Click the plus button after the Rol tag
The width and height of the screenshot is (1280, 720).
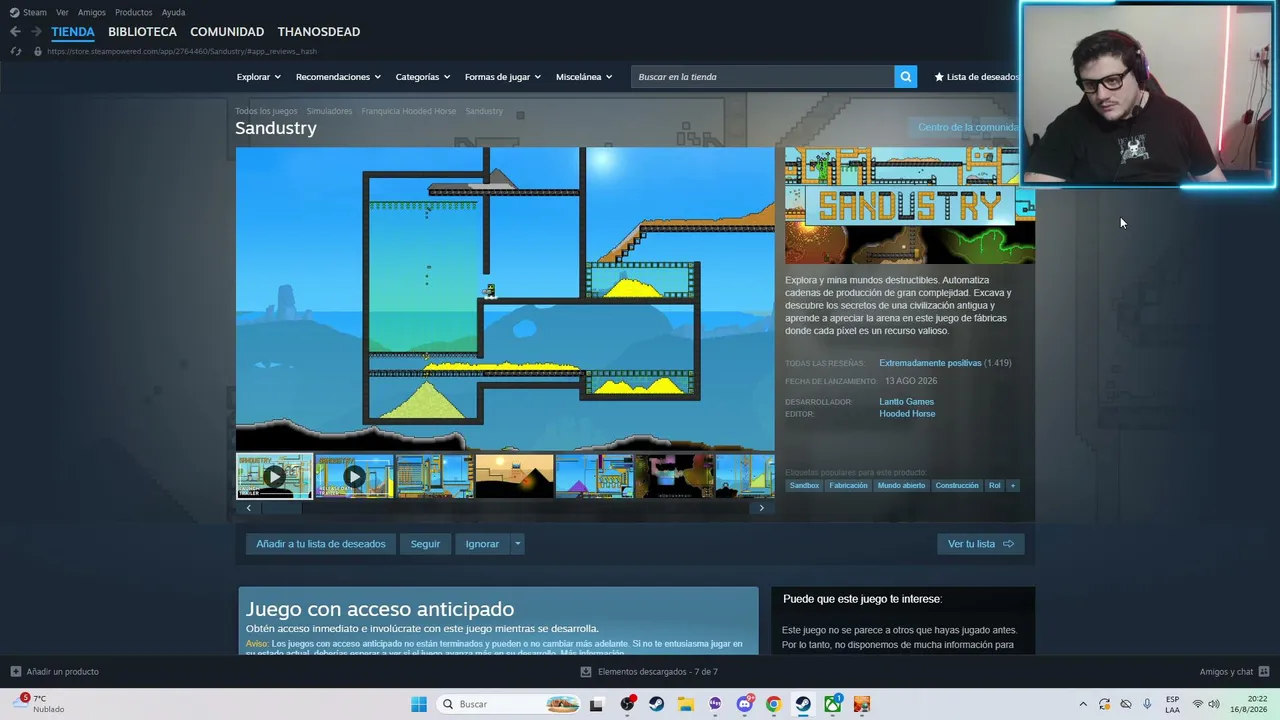pyautogui.click(x=1013, y=486)
